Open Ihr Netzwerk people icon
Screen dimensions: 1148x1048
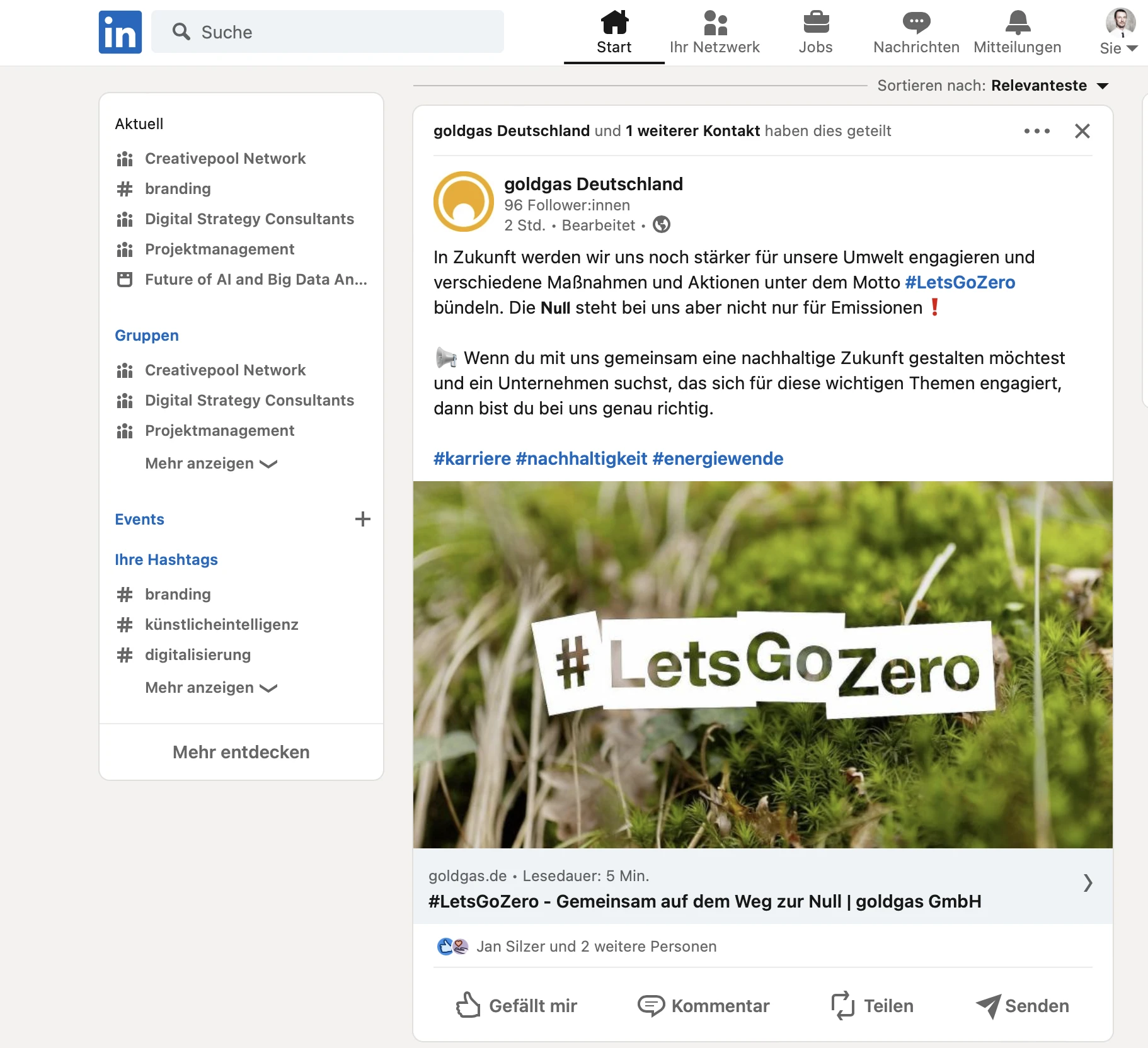(715, 23)
